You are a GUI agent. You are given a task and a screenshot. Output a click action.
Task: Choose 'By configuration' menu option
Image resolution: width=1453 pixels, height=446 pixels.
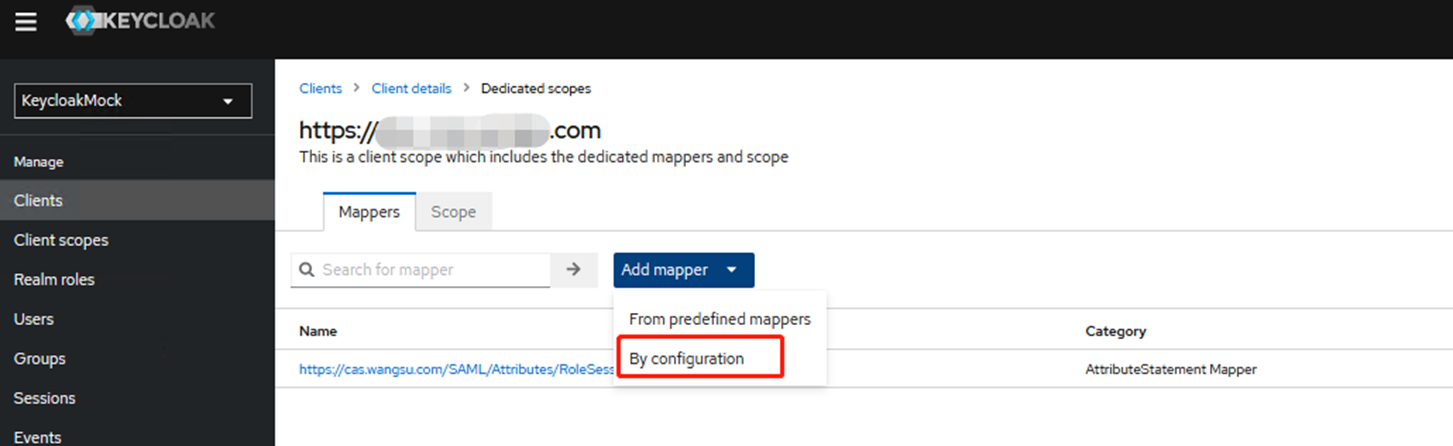686,358
